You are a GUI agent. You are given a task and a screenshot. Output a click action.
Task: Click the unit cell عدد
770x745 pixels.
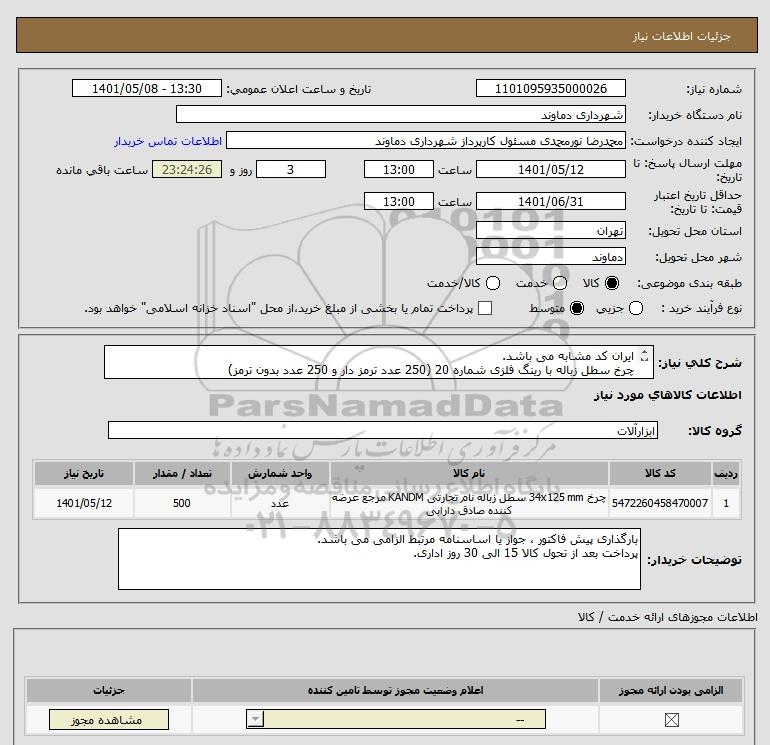pos(280,503)
